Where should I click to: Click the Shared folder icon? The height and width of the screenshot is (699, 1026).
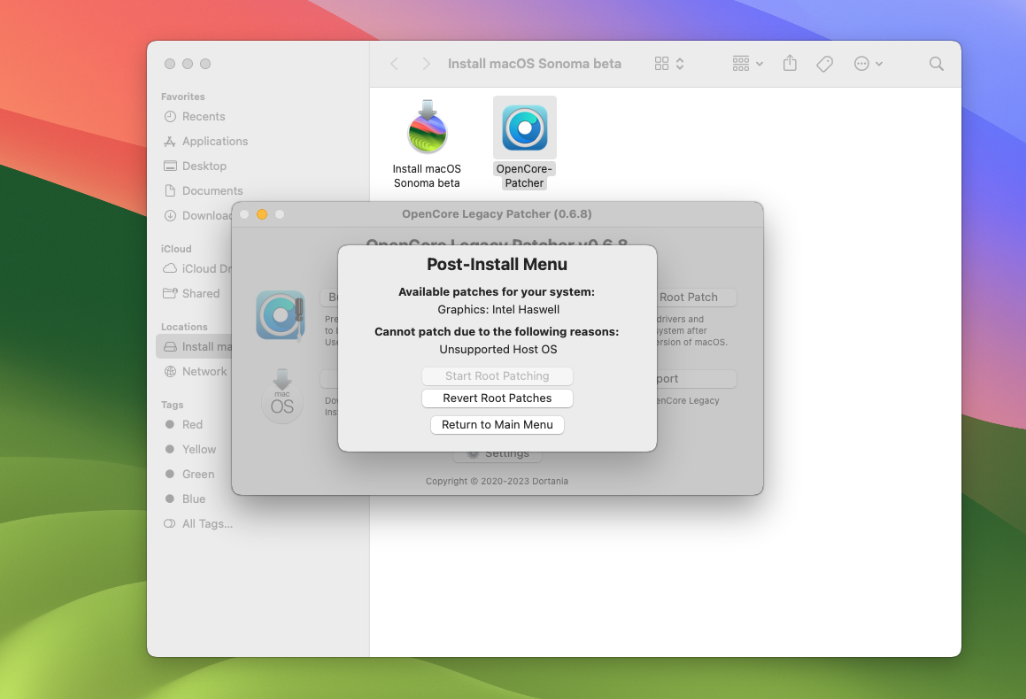pyautogui.click(x=170, y=294)
